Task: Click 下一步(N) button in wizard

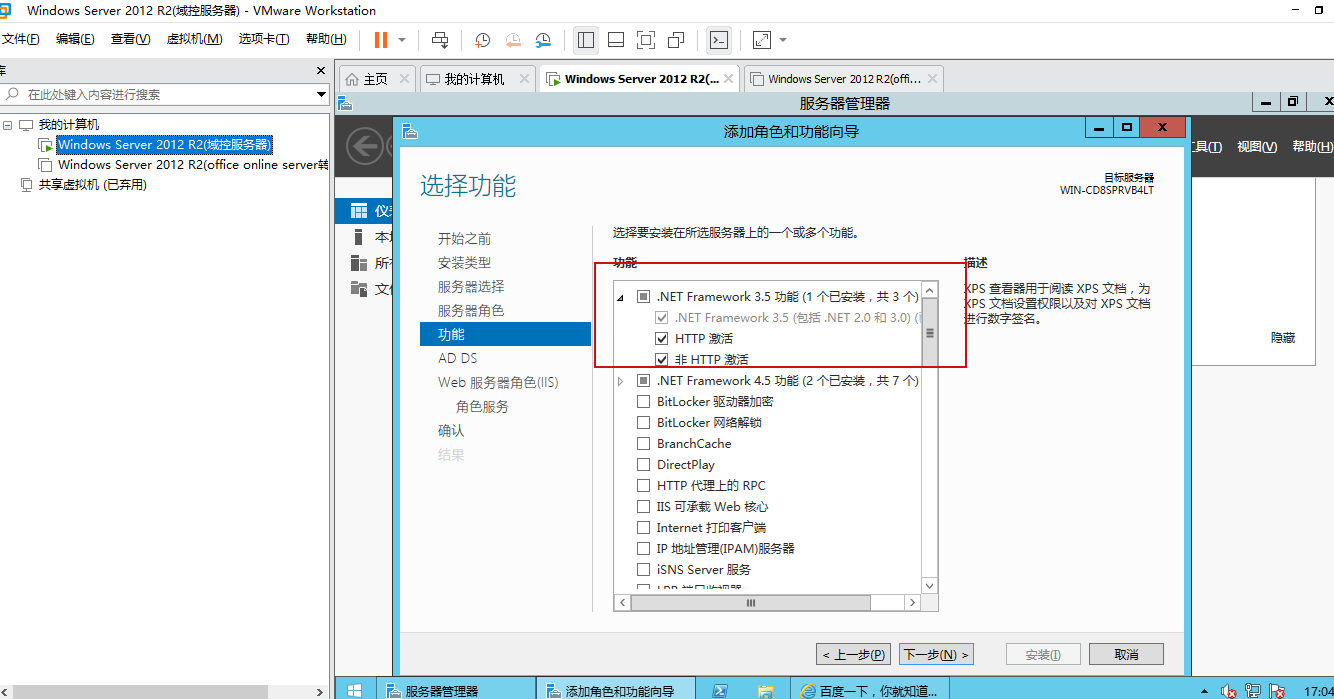Action: 936,655
